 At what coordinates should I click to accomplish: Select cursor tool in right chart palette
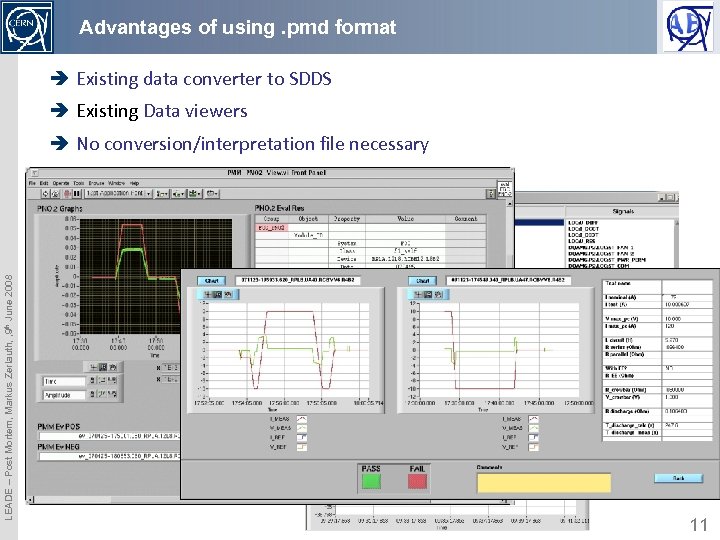click(x=418, y=294)
